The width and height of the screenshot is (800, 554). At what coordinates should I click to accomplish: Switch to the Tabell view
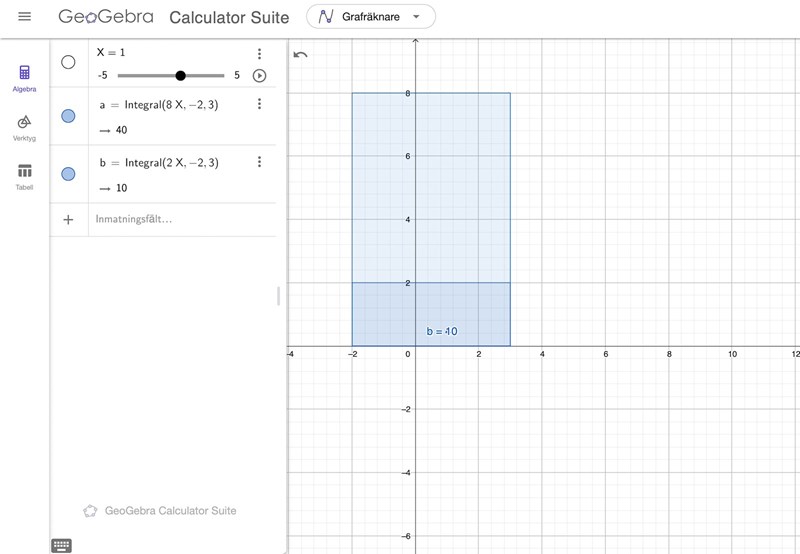click(x=25, y=176)
